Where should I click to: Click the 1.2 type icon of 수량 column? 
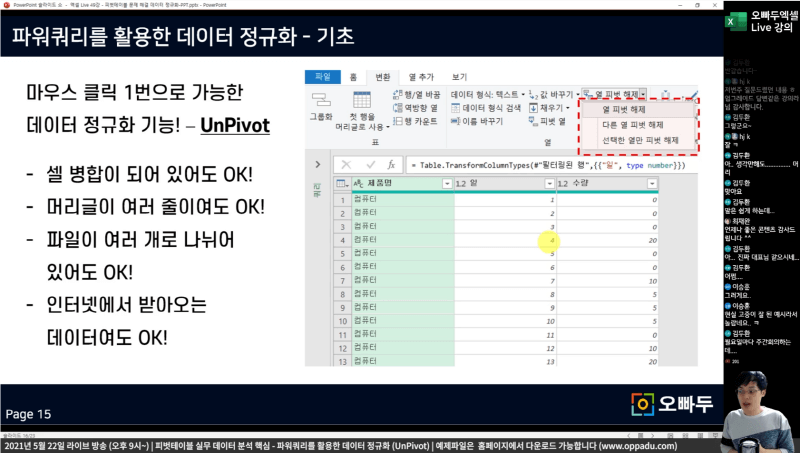coord(563,184)
